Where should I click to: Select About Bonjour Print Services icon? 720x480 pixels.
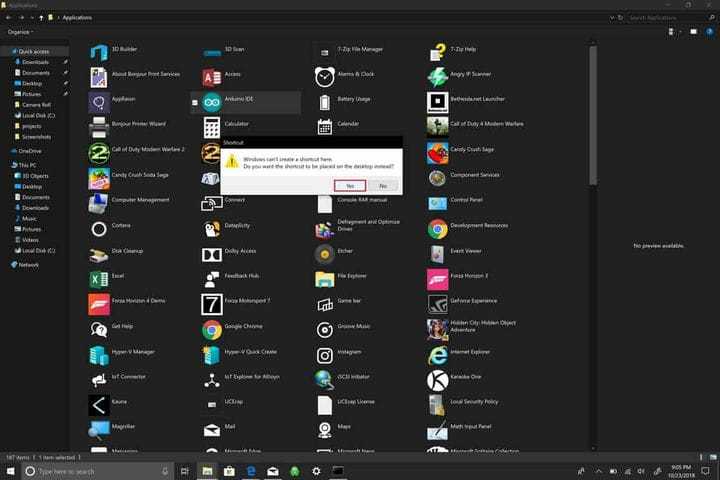[99, 77]
